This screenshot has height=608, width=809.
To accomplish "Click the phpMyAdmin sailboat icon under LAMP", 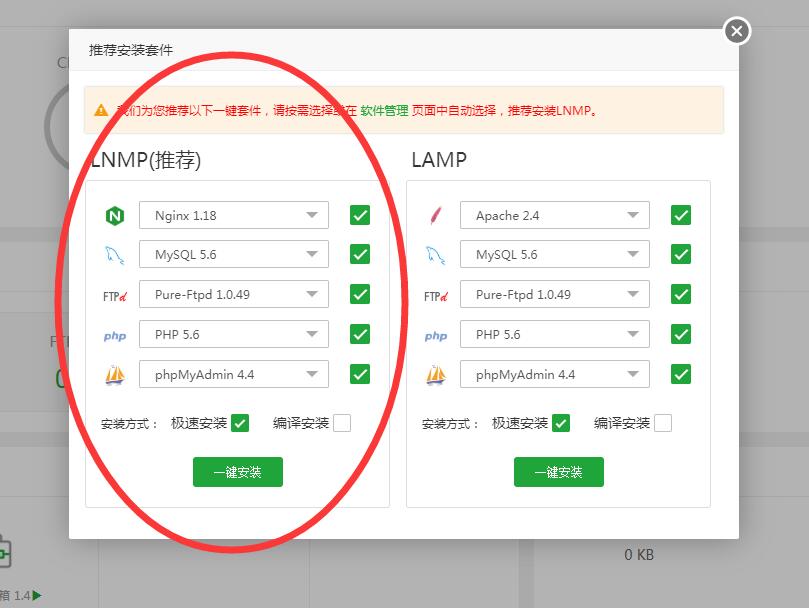I will tap(435, 375).
